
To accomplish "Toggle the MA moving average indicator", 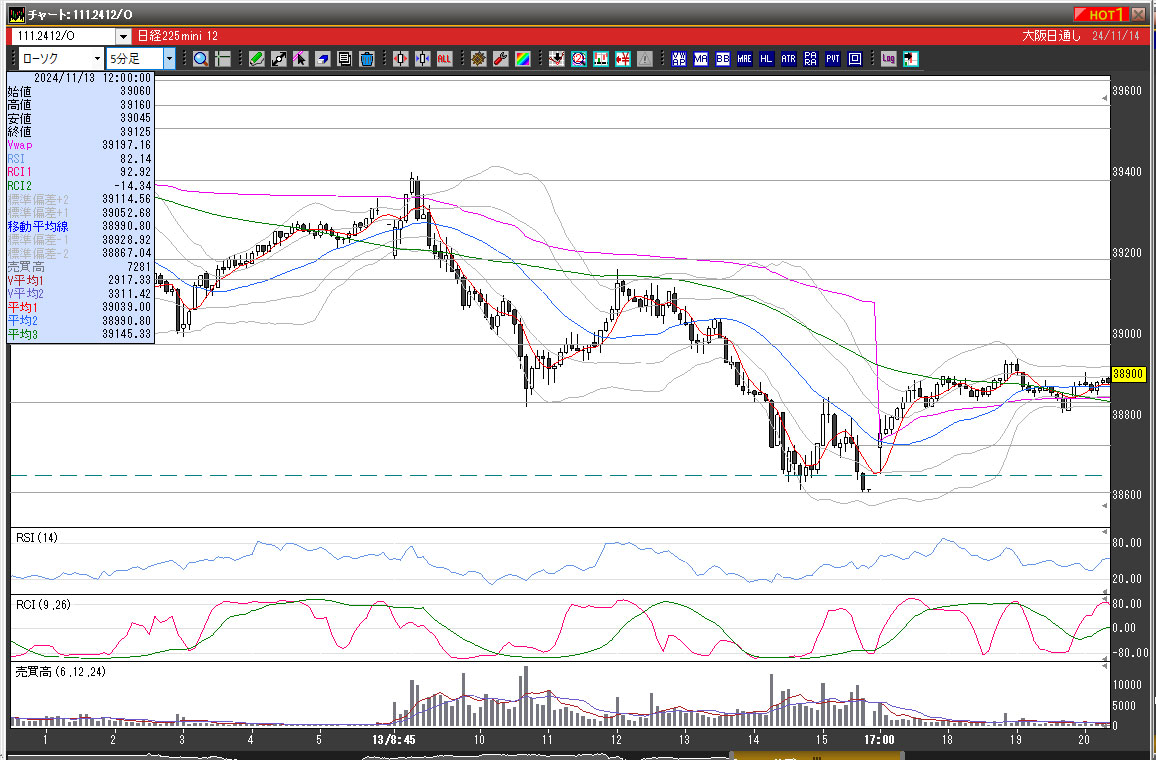I will coord(701,59).
